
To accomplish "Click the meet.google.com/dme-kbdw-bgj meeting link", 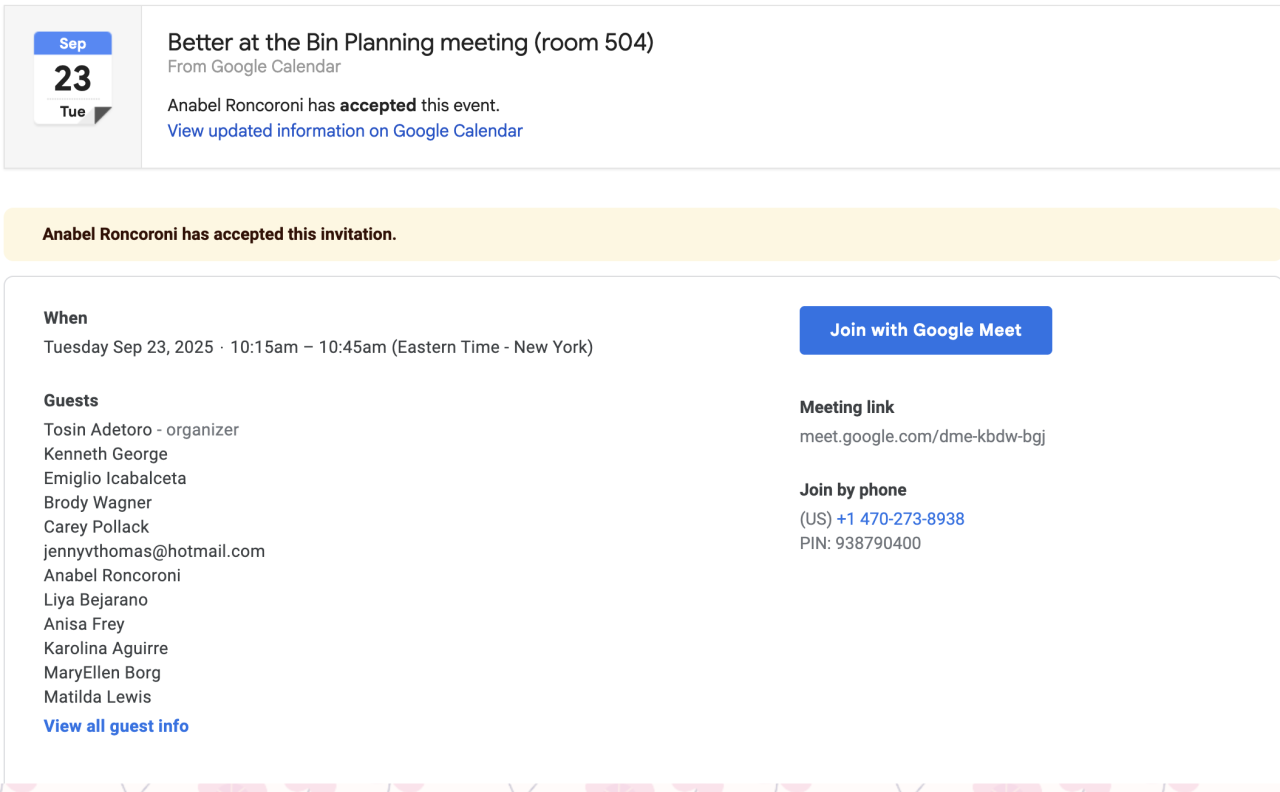I will 922,436.
